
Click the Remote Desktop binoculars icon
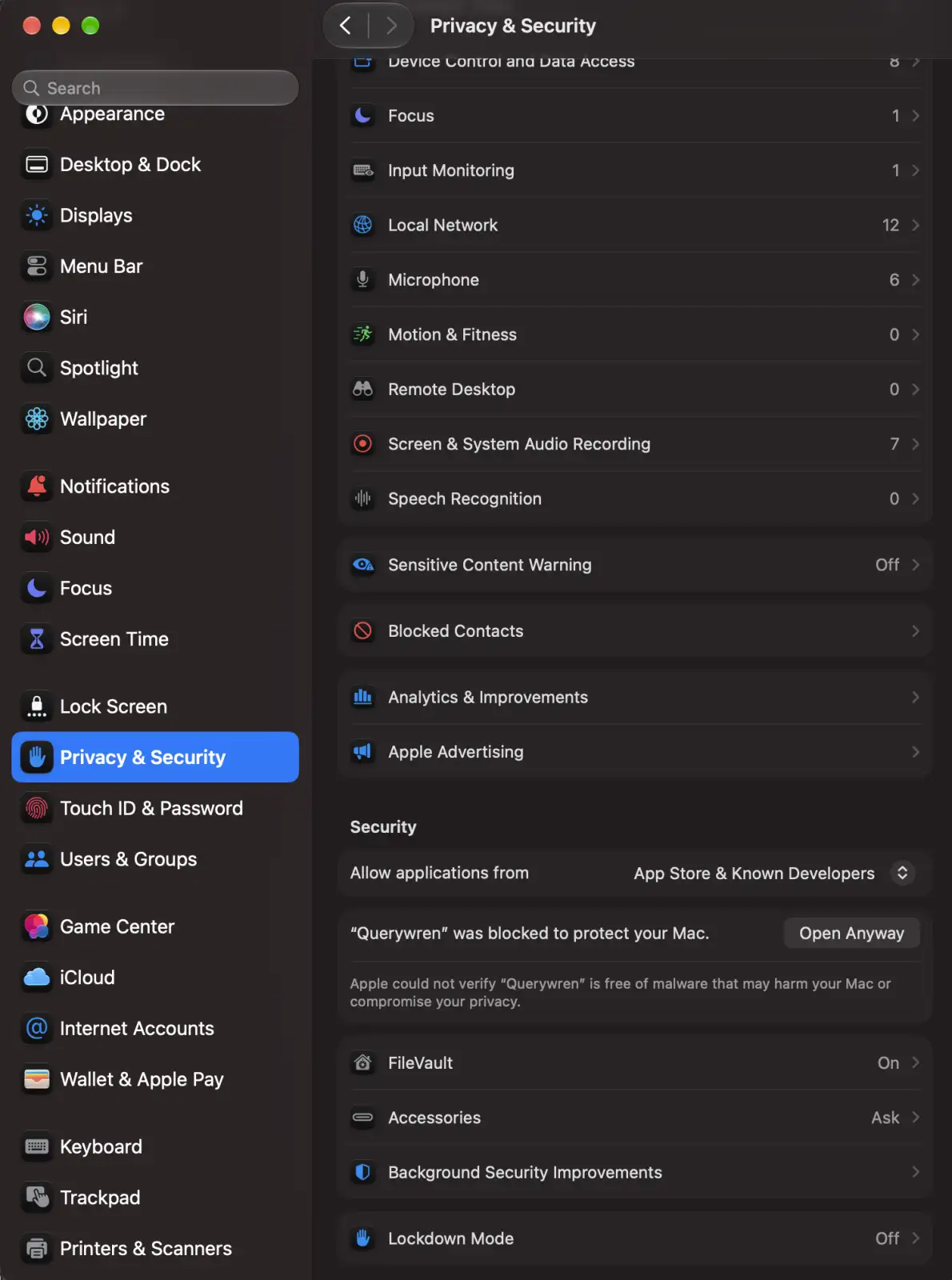[362, 390]
